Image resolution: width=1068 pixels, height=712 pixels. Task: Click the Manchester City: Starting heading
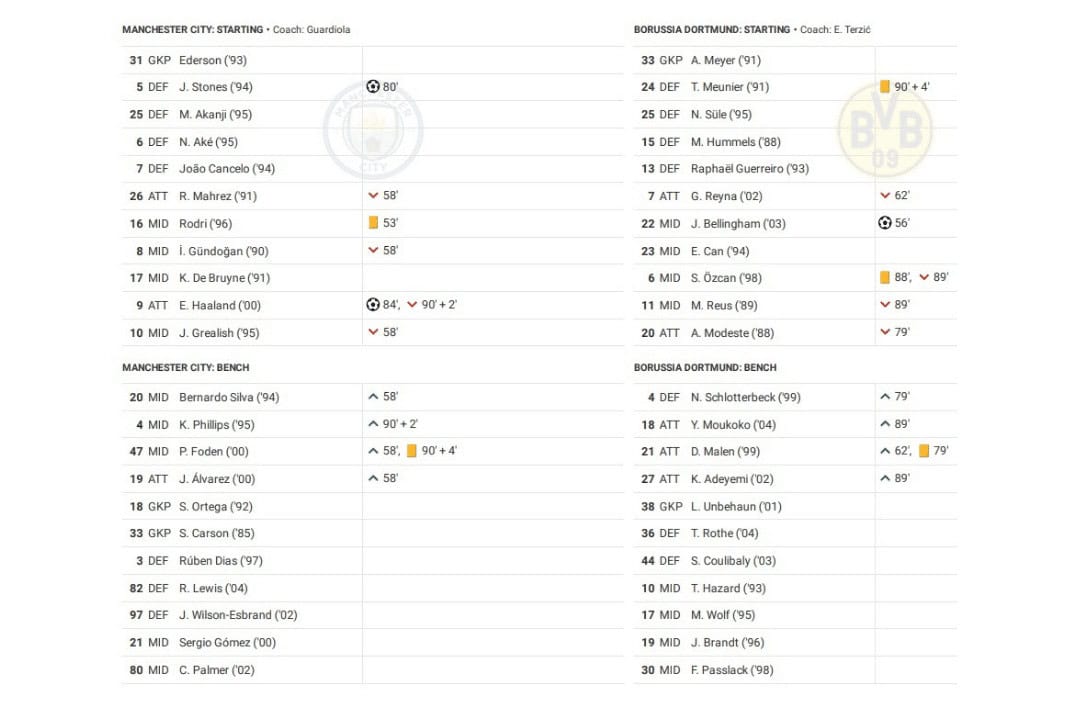click(193, 30)
